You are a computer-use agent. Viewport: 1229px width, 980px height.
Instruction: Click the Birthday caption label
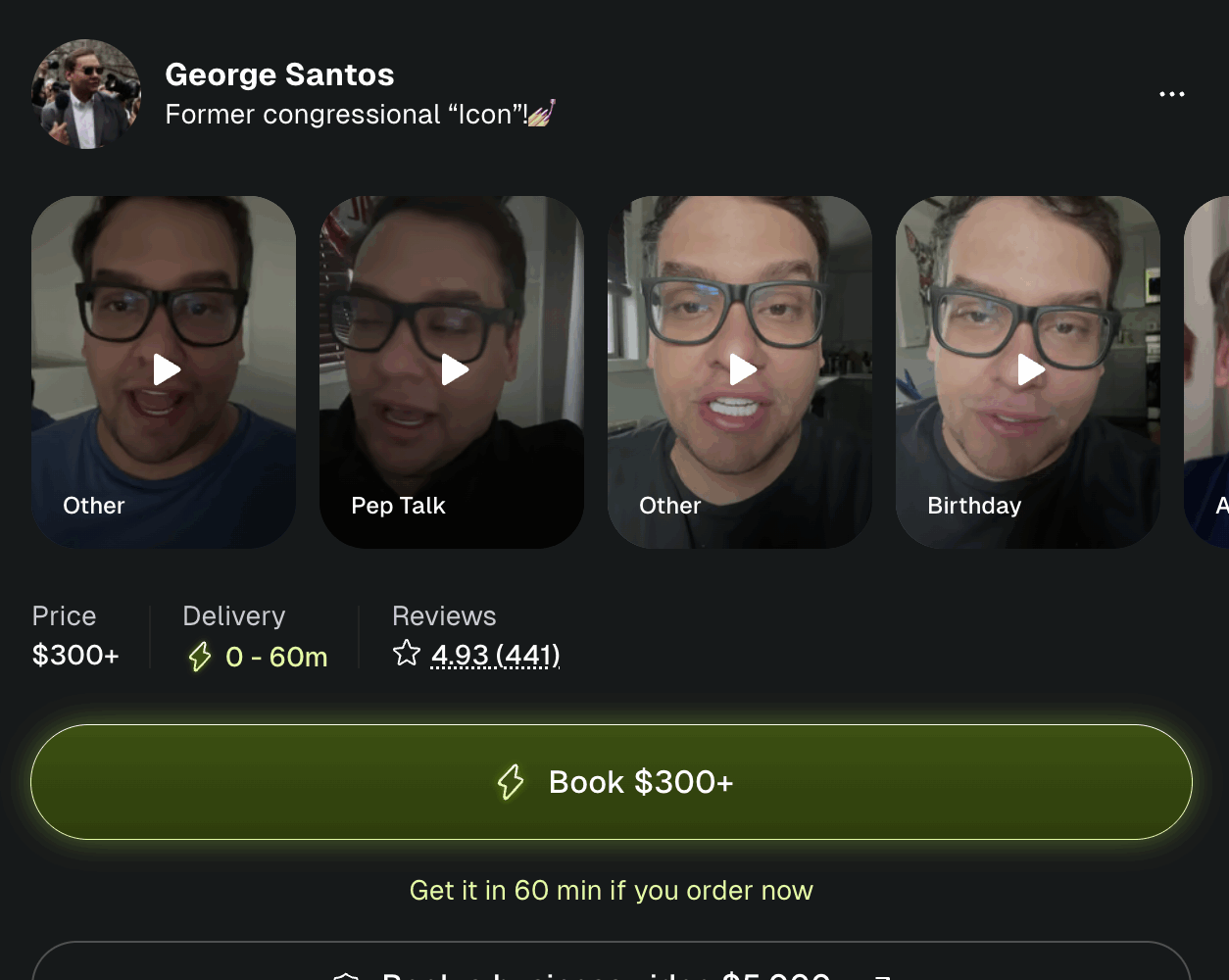[x=974, y=506]
